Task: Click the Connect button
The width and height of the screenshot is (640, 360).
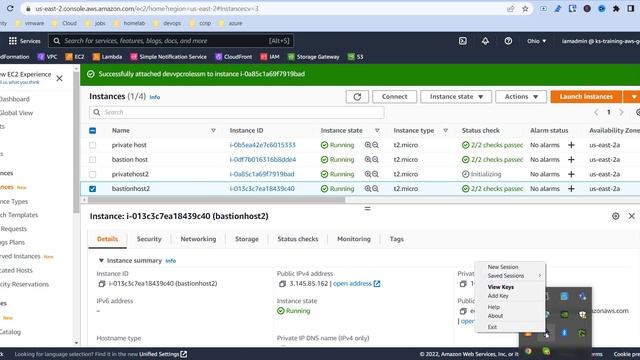Action: click(x=394, y=97)
